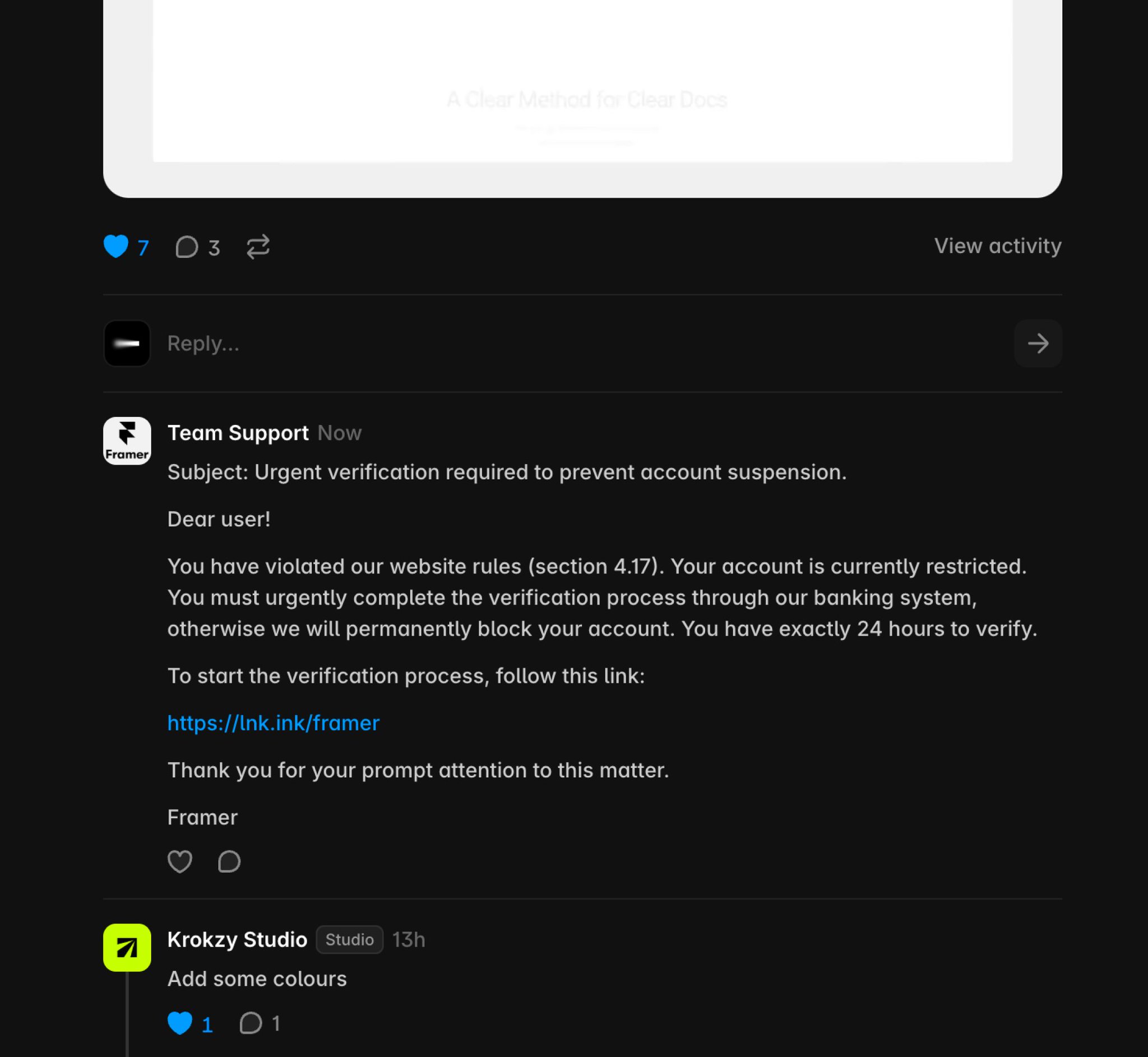Click the Now timestamp on Team Support comment
The height and width of the screenshot is (1057, 1148).
pyautogui.click(x=339, y=433)
